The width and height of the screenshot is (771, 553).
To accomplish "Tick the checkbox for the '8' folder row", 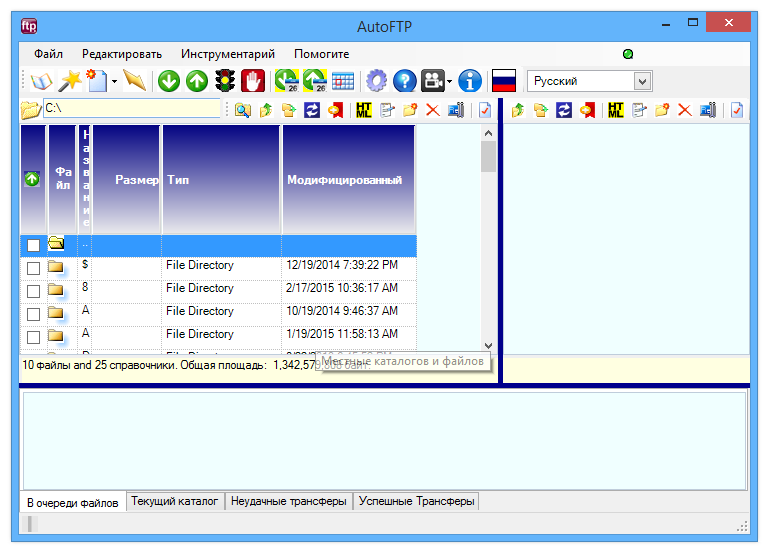I will coord(33,291).
